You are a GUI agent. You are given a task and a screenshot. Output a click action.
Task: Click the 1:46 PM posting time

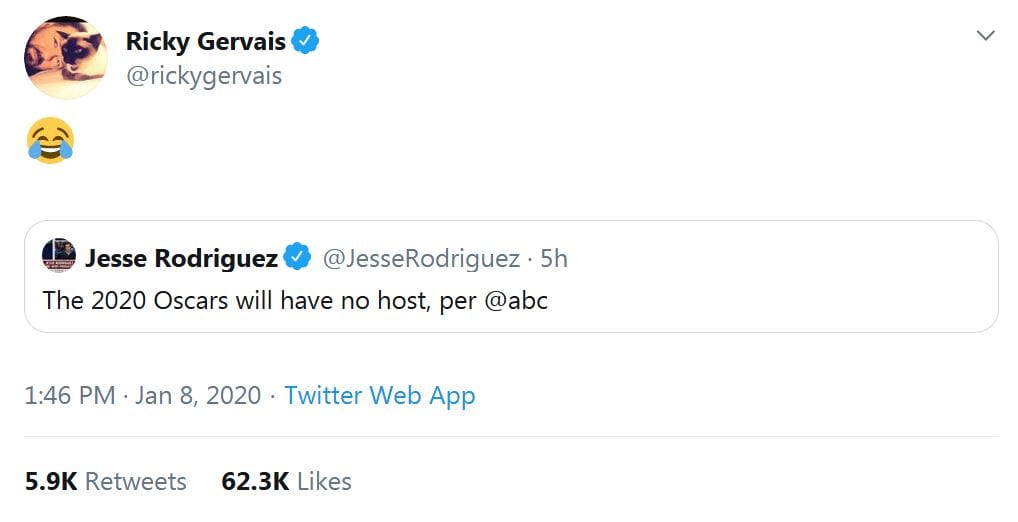(70, 395)
